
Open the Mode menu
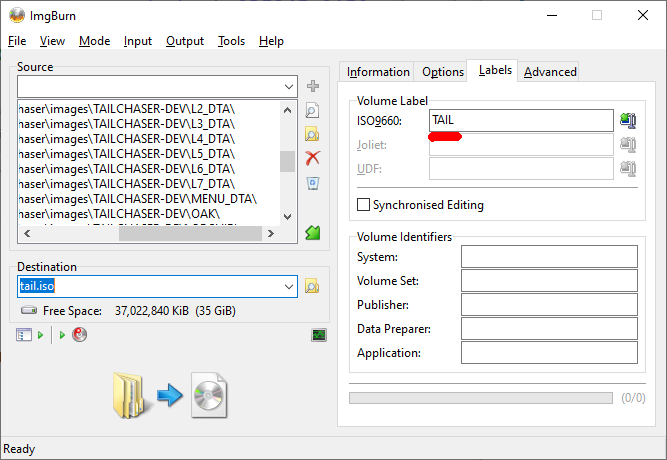95,41
